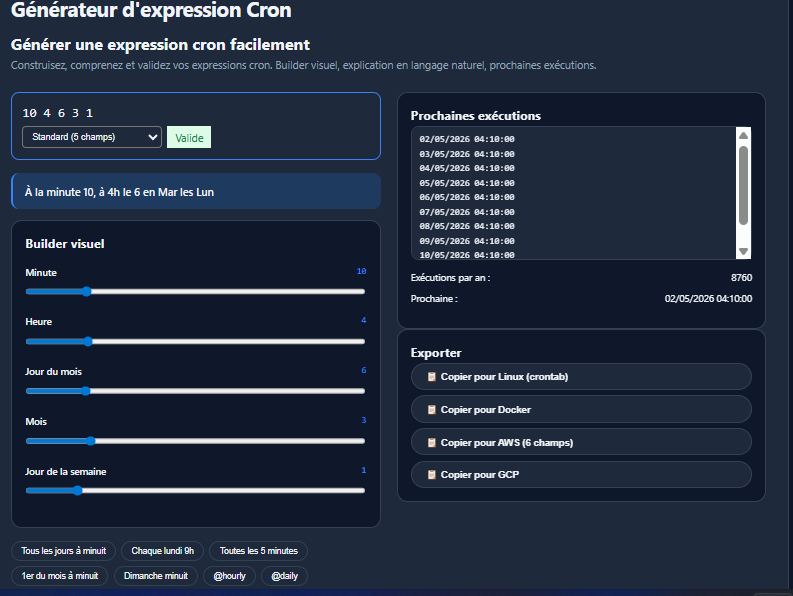Click clipboard icon for AWS export

(x=431, y=443)
